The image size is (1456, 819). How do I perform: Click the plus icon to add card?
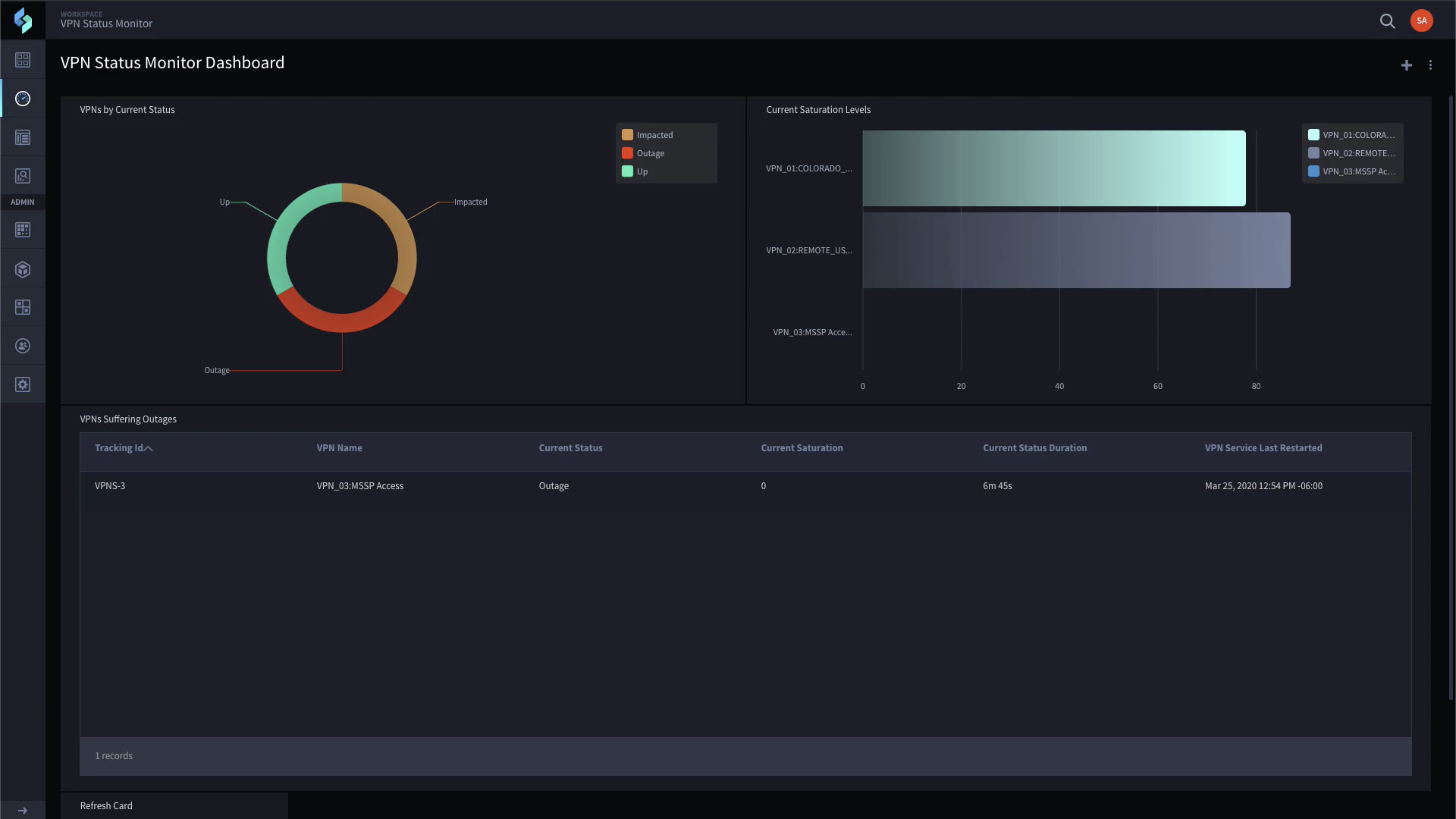point(1406,65)
